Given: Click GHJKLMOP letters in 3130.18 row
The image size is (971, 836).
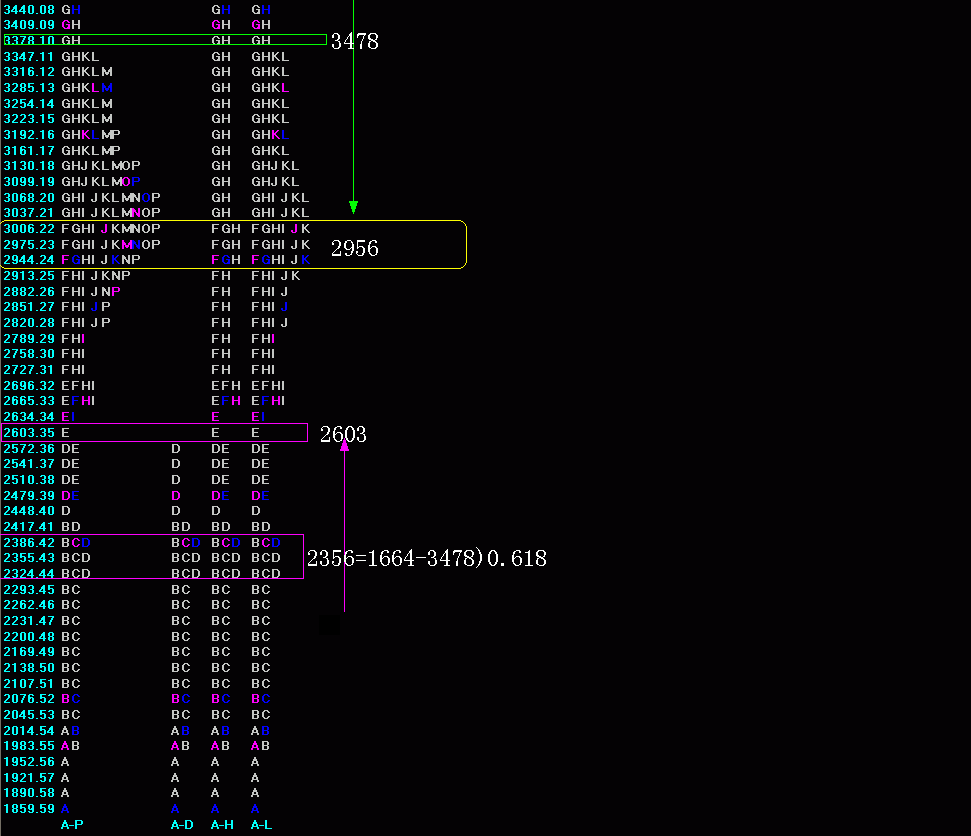Looking at the screenshot, I should coord(101,166).
